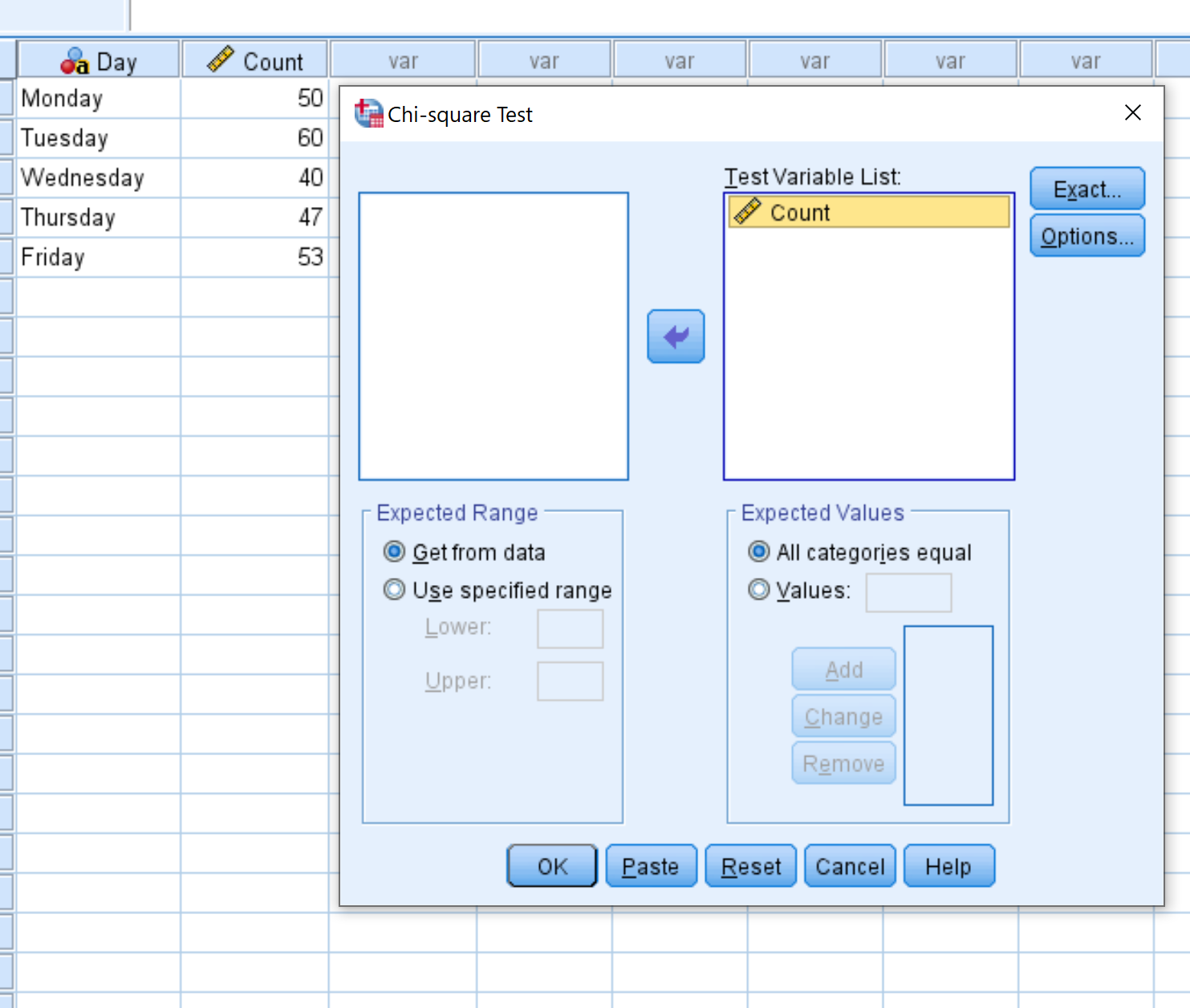Click the Monday cell
Image resolution: width=1190 pixels, height=1008 pixels.
coord(98,99)
